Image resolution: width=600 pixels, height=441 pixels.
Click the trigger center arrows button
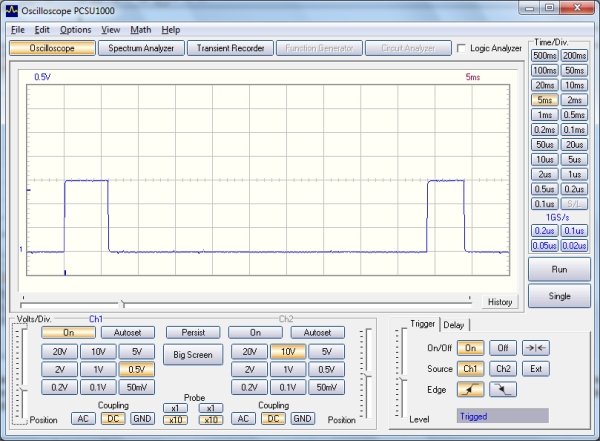pyautogui.click(x=537, y=347)
